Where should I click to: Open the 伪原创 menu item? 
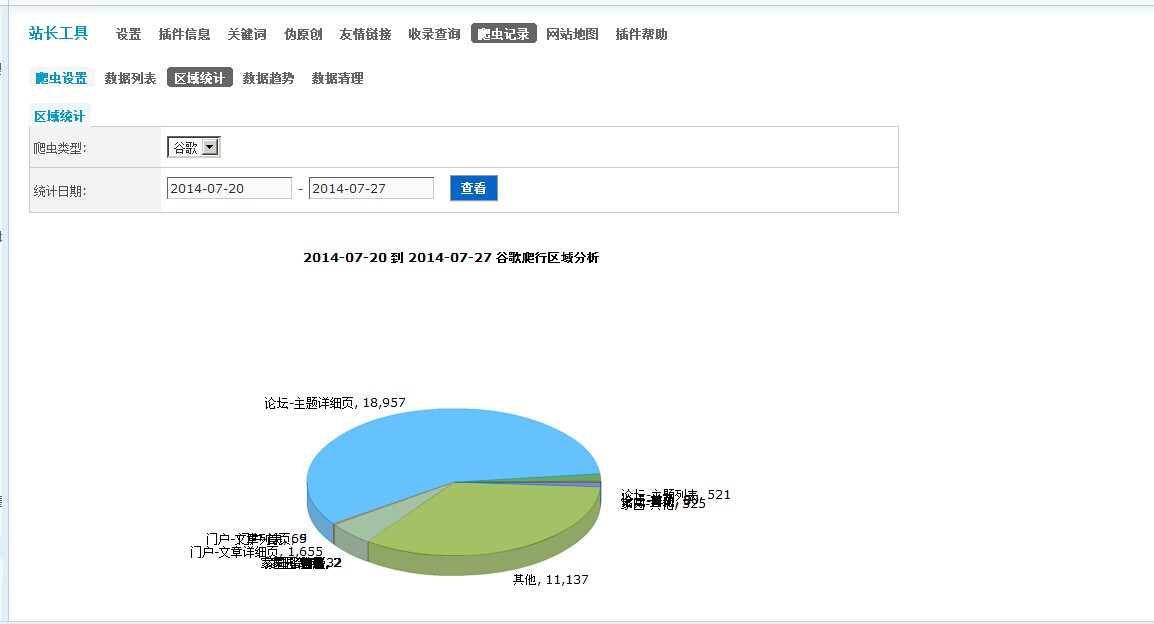pyautogui.click(x=303, y=34)
